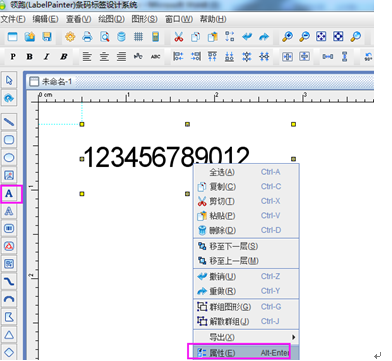
Task: Click the zoom in magnifier icon
Action: (x=287, y=36)
